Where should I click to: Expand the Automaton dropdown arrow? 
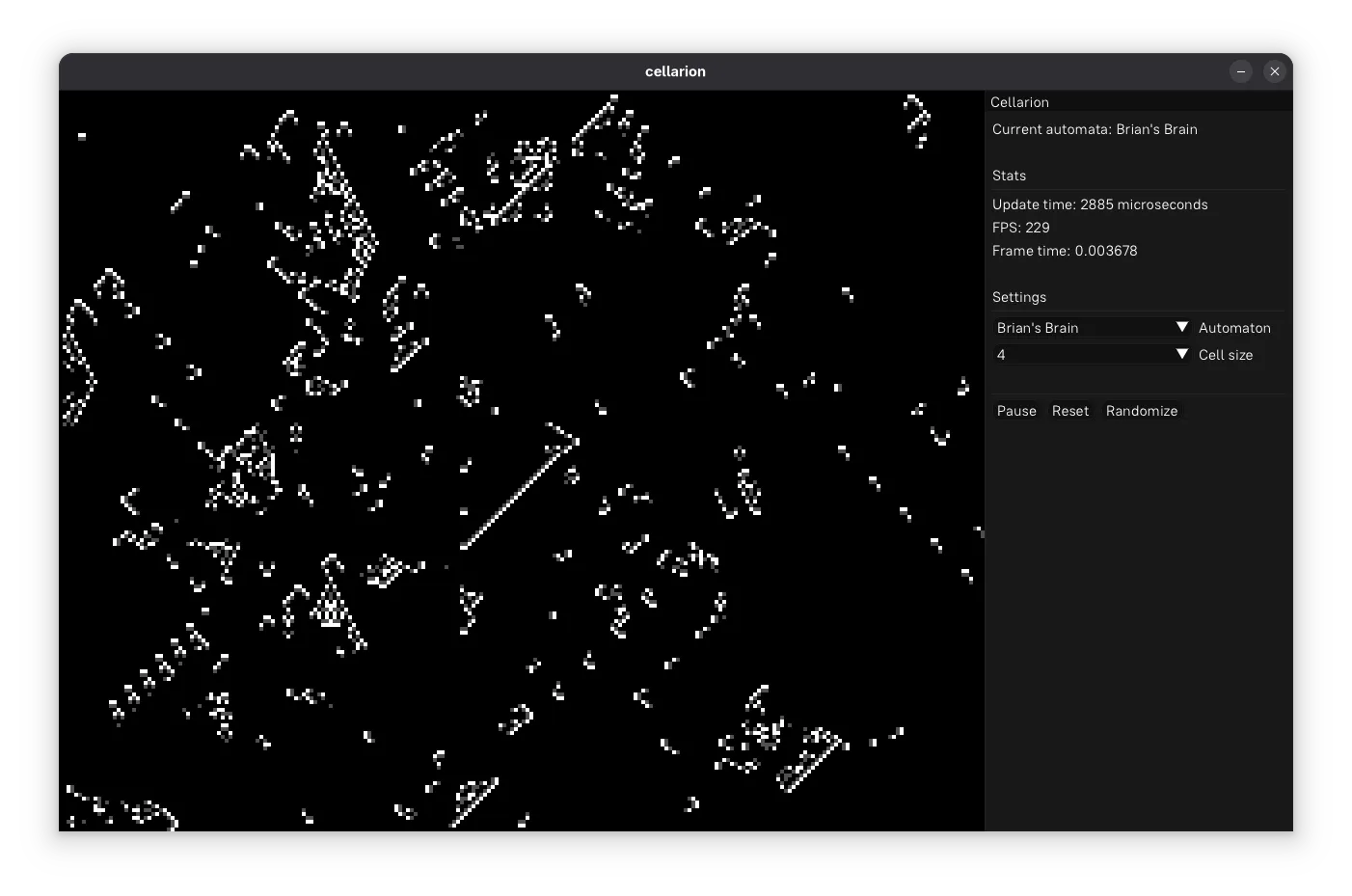pos(1182,328)
